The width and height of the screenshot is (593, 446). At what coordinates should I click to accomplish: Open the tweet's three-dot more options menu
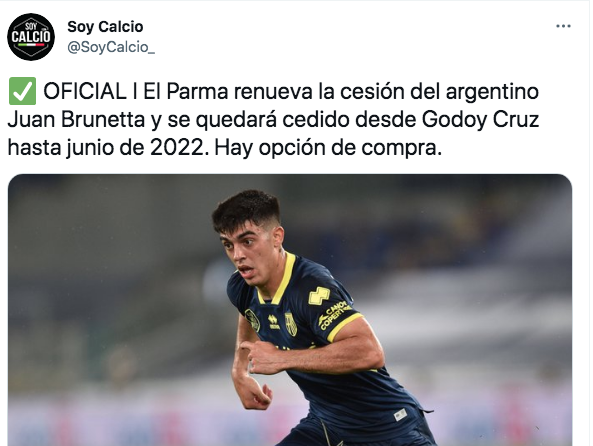coord(563,26)
